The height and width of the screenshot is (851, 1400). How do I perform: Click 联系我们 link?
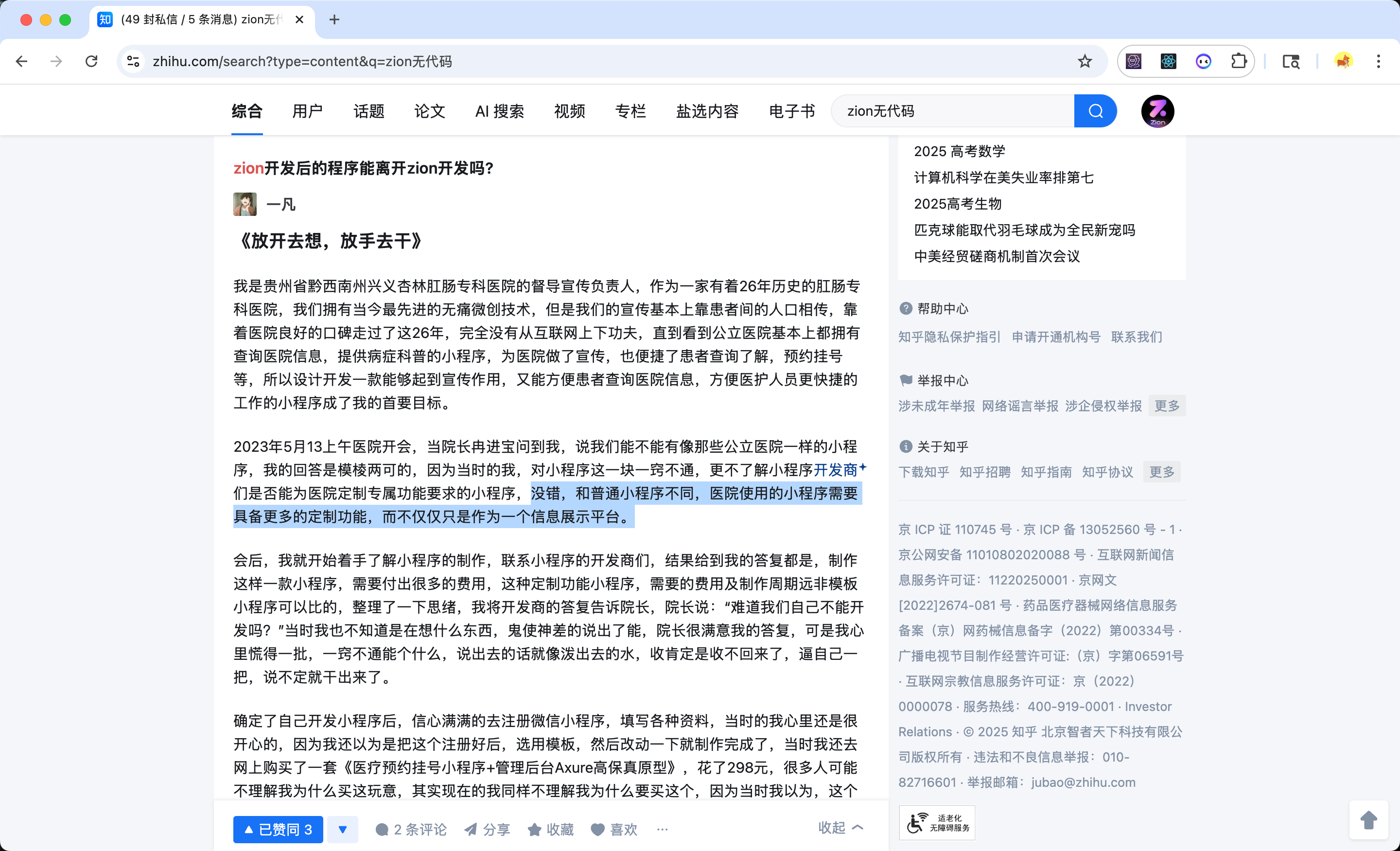pyautogui.click(x=1137, y=337)
